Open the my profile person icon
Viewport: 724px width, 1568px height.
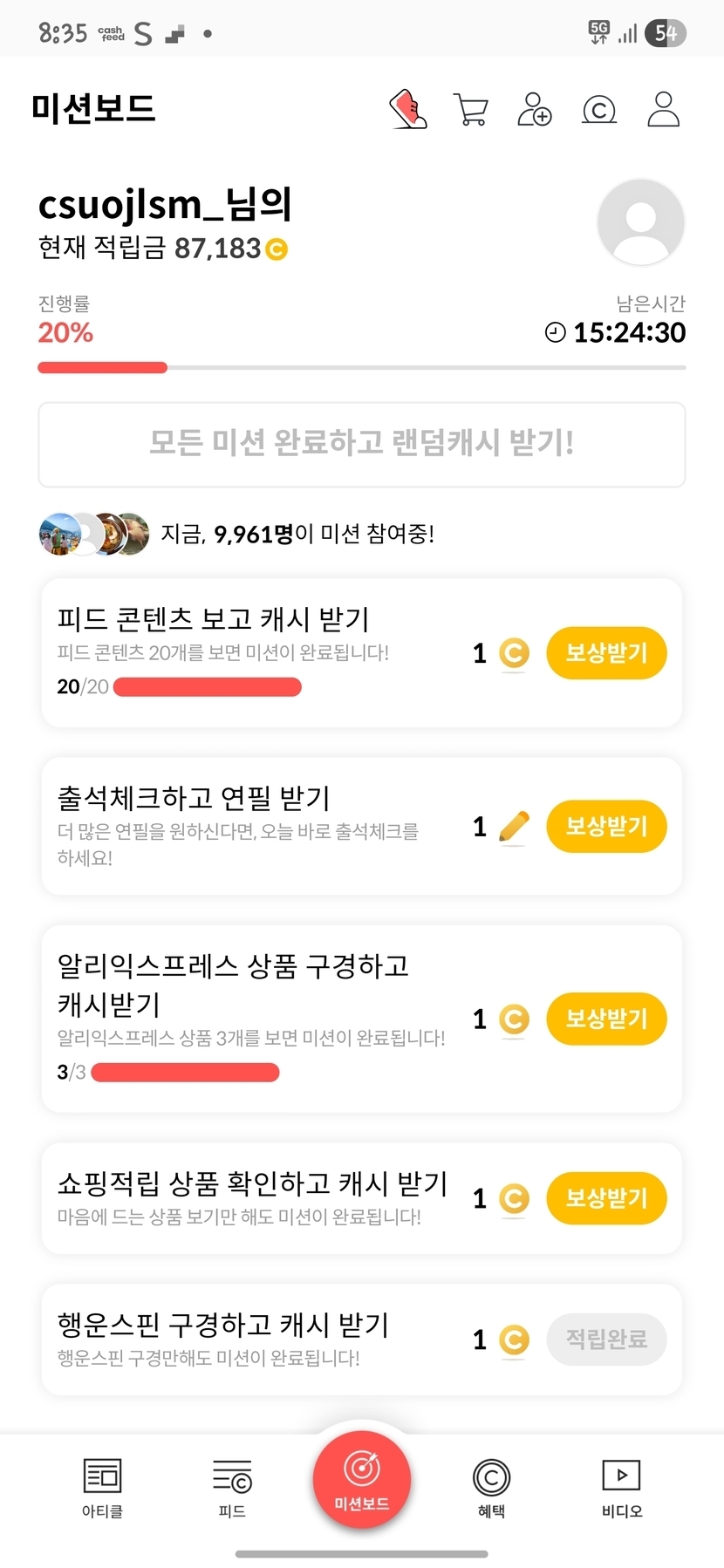663,110
